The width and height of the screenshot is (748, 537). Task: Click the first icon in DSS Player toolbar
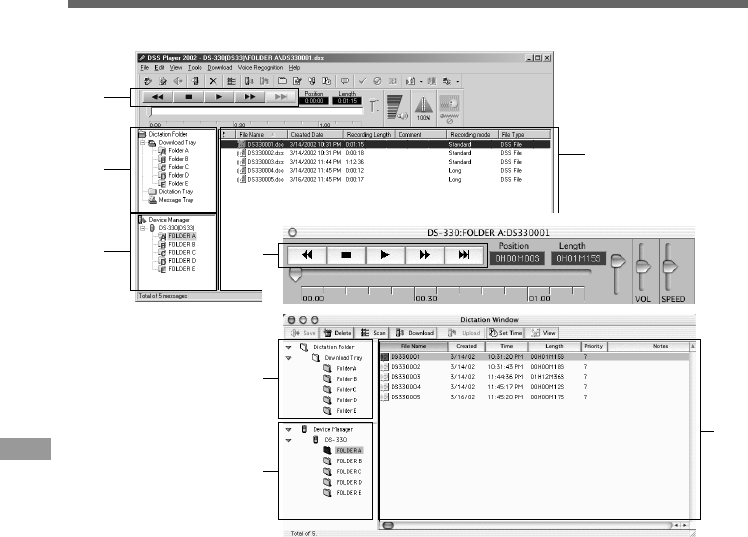148,81
